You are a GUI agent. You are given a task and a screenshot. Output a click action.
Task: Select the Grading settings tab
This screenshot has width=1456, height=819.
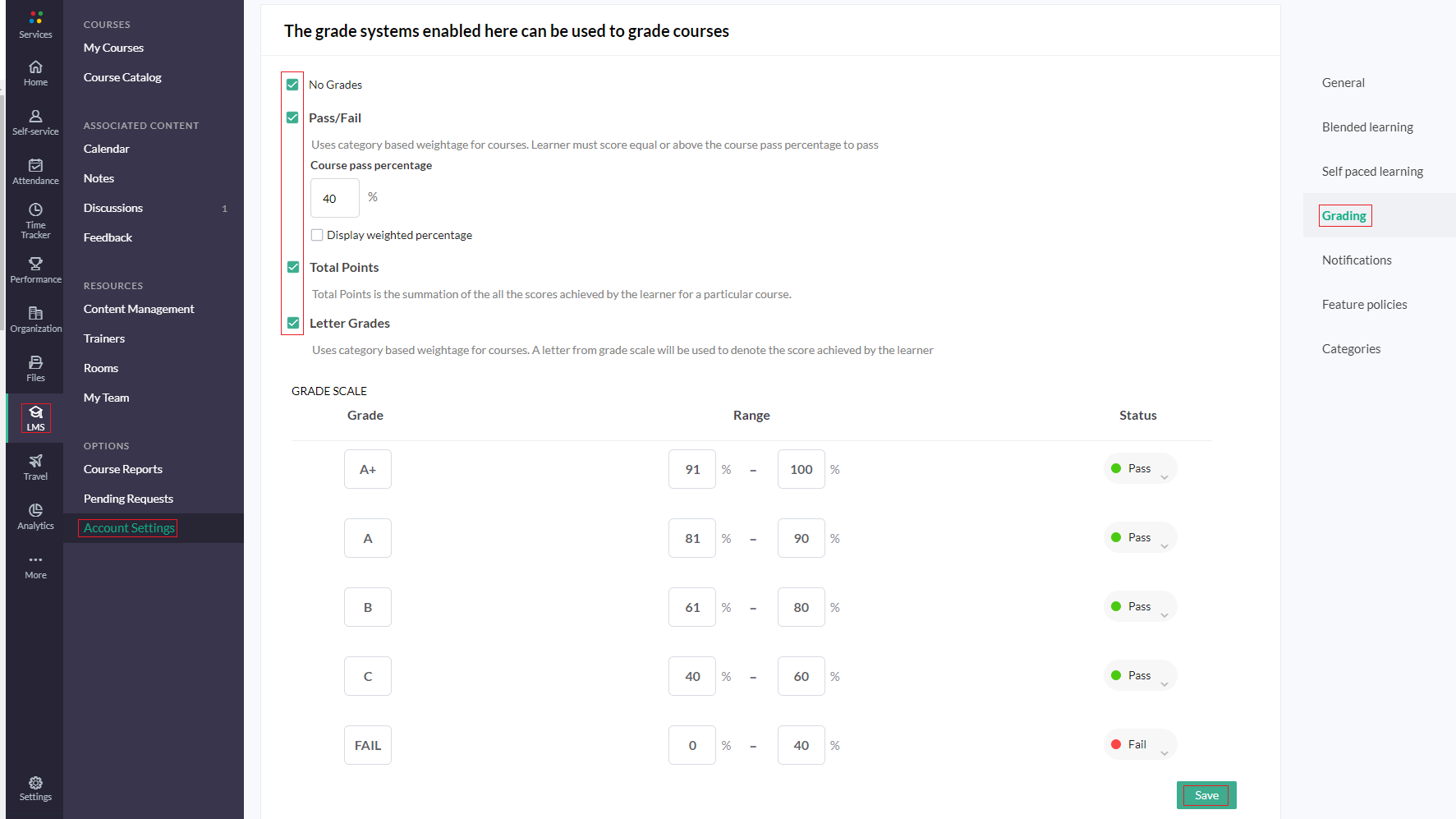1344,216
